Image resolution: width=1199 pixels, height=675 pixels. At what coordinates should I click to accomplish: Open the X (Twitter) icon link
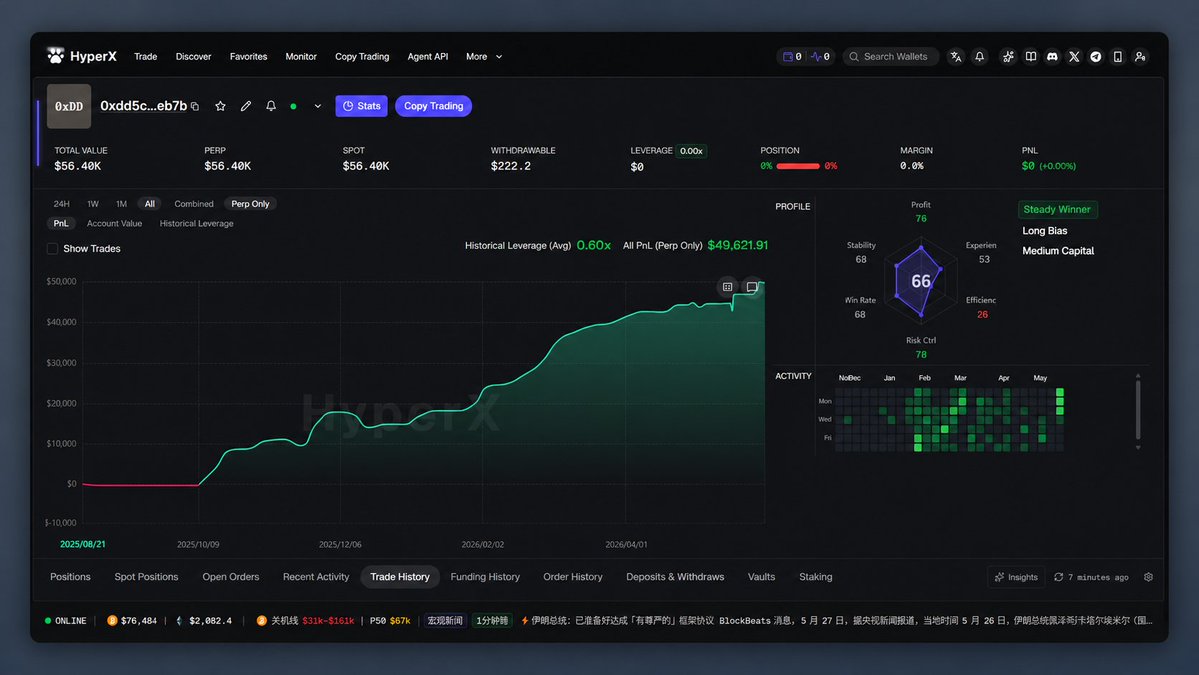[1074, 57]
